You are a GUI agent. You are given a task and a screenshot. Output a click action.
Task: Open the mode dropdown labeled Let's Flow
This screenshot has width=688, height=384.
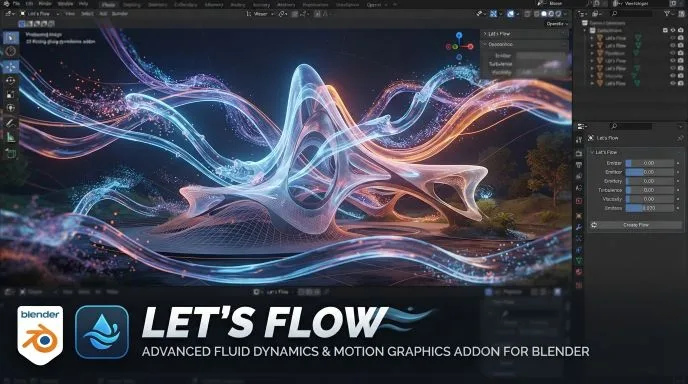point(39,14)
